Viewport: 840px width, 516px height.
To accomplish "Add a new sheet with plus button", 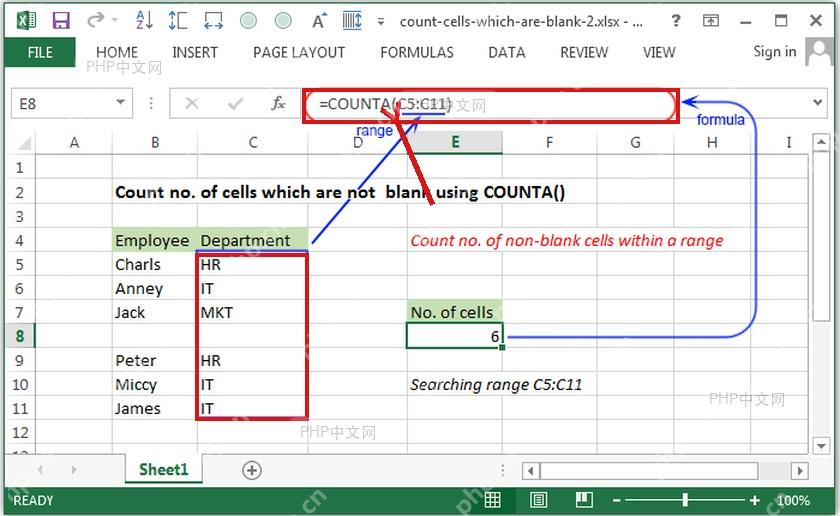I will point(252,470).
